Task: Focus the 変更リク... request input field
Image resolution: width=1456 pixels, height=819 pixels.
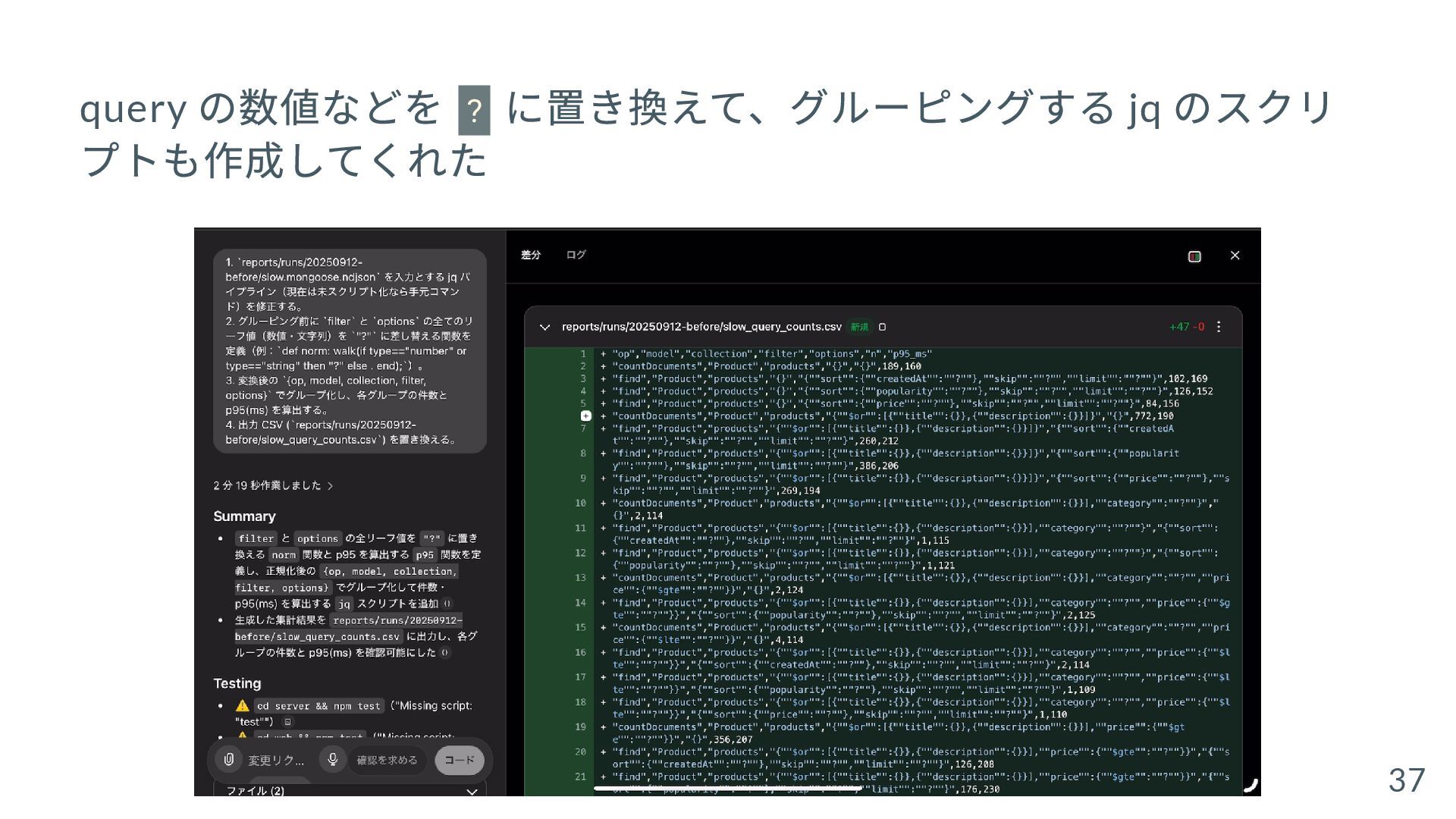Action: pyautogui.click(x=276, y=761)
